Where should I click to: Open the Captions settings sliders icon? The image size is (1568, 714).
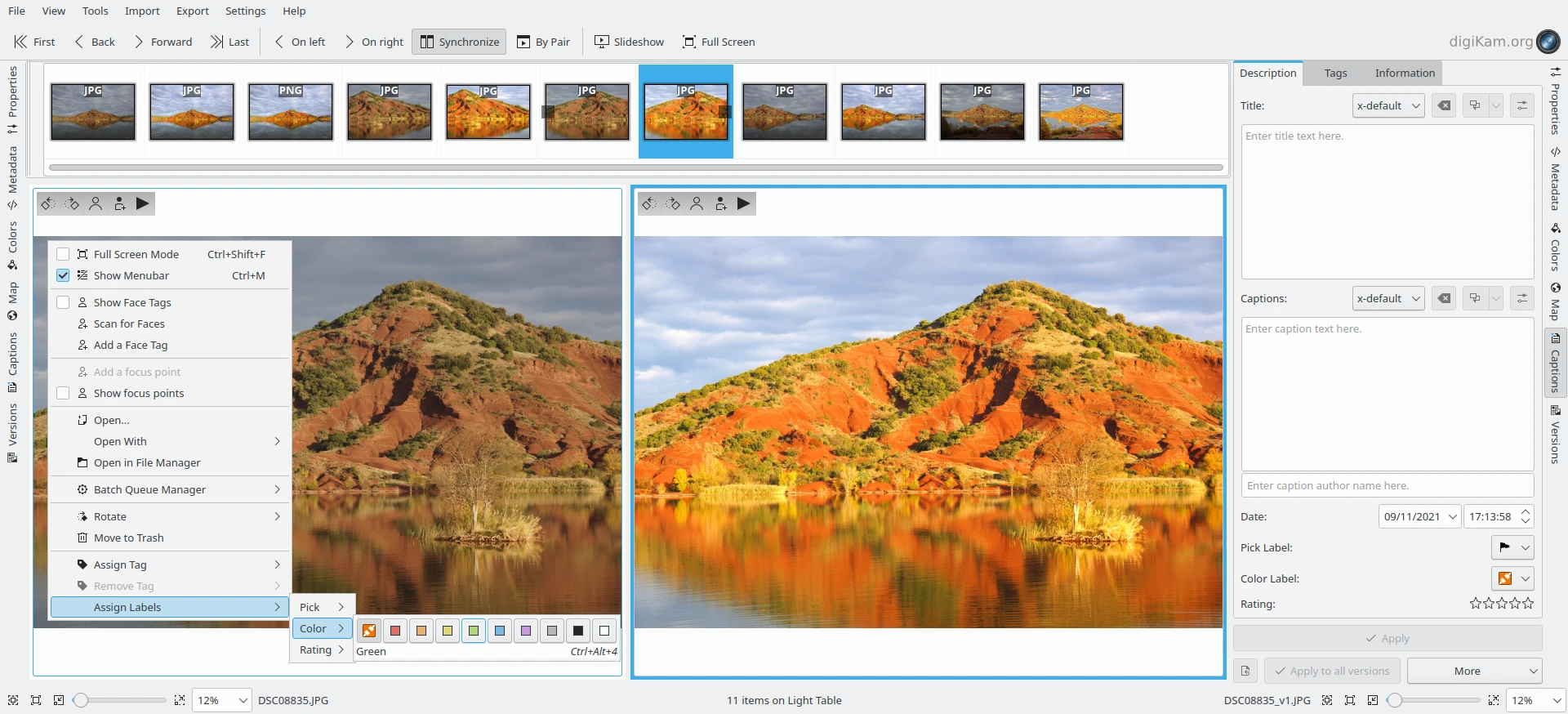1522,298
